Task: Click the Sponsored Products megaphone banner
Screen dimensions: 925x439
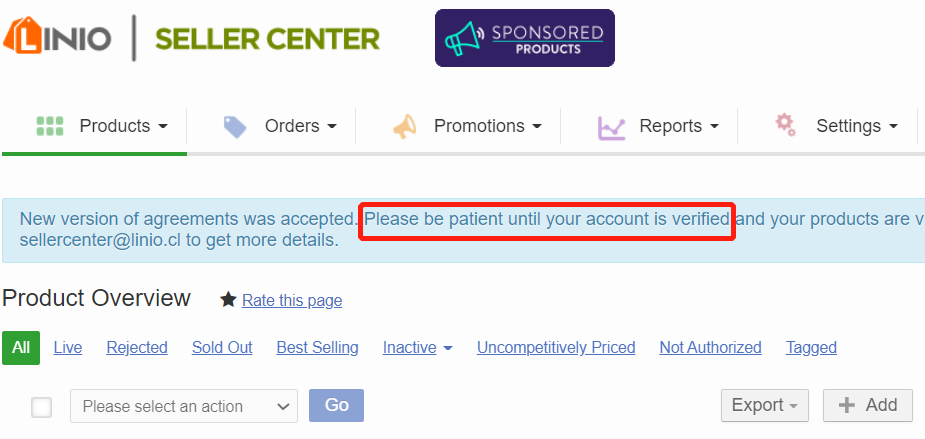Action: (524, 38)
